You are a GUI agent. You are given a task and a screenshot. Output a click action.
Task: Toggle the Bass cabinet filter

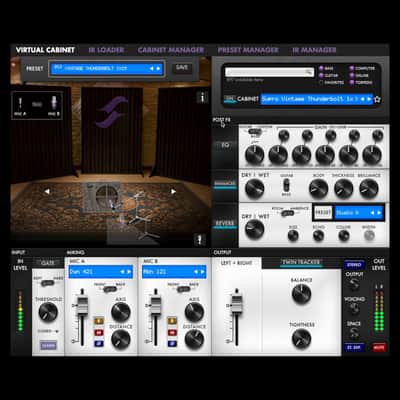click(x=321, y=68)
